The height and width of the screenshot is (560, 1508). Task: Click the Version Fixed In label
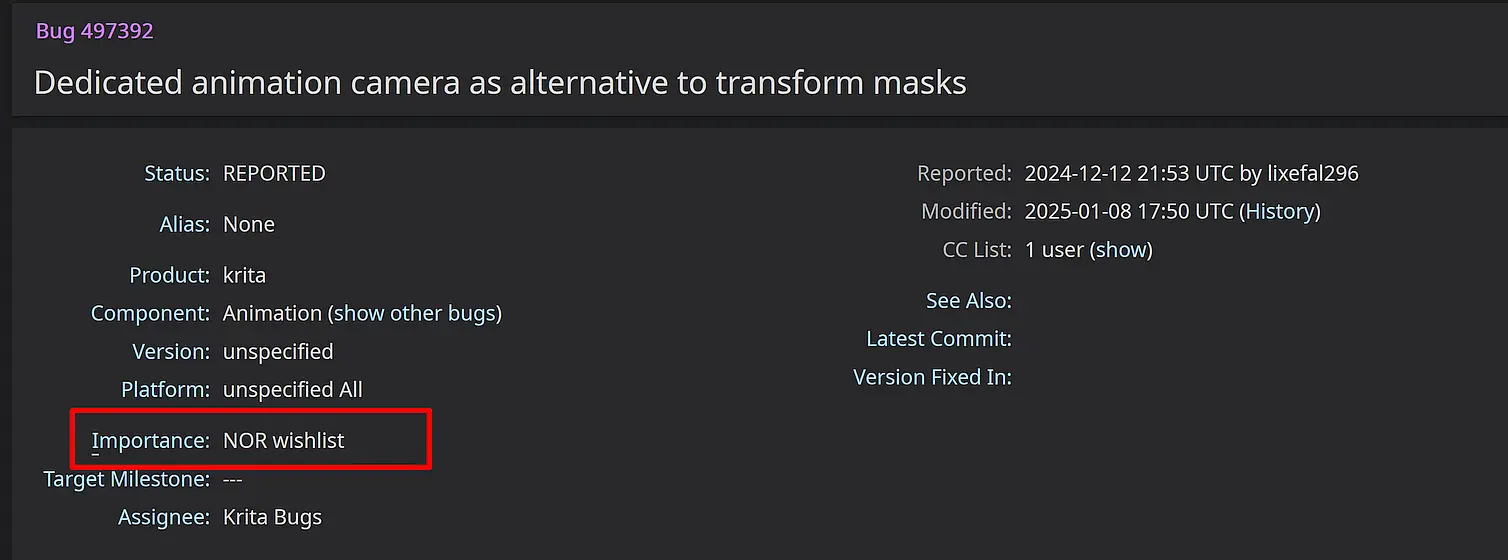click(x=932, y=377)
